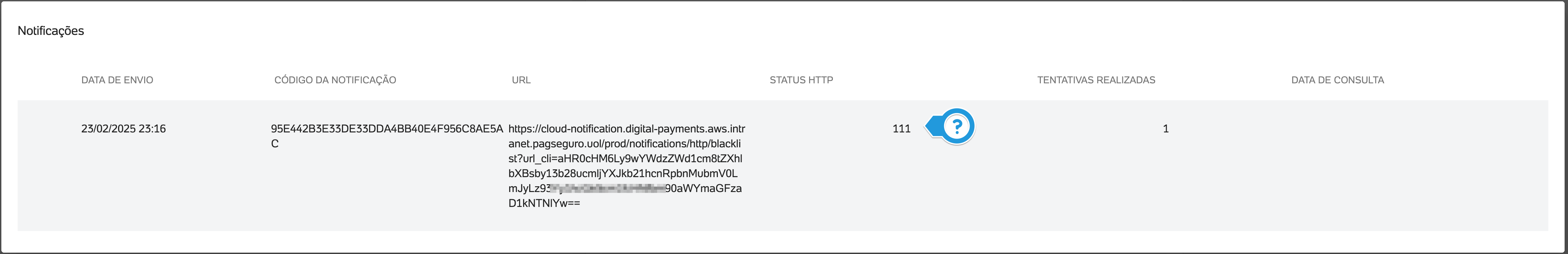The width and height of the screenshot is (1568, 254).
Task: Click the HTTP status value 111
Action: coord(901,129)
